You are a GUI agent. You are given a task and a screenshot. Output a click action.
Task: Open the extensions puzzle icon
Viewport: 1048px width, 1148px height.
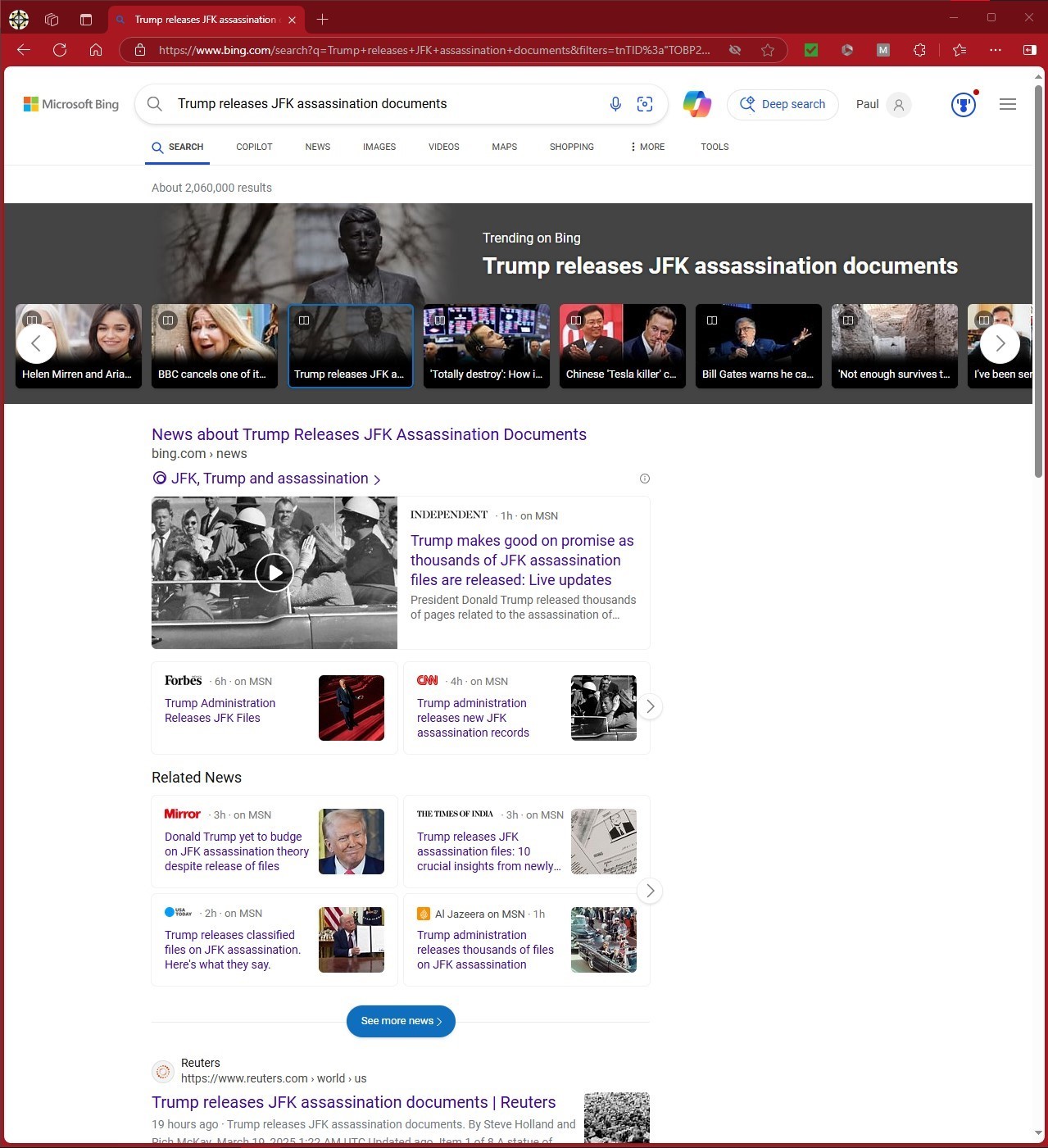[x=919, y=50]
